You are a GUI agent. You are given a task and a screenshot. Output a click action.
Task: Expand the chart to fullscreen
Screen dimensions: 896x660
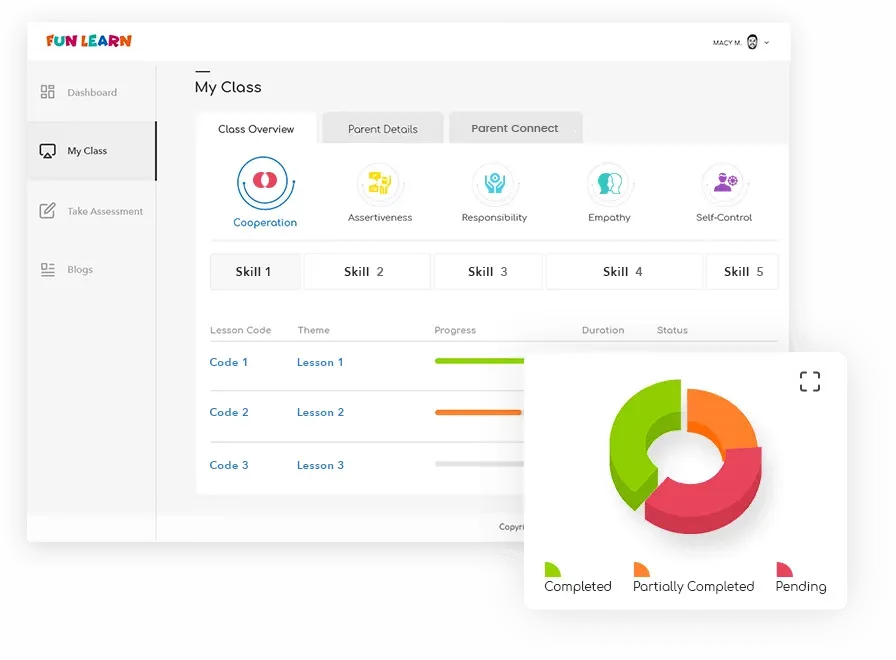point(810,381)
